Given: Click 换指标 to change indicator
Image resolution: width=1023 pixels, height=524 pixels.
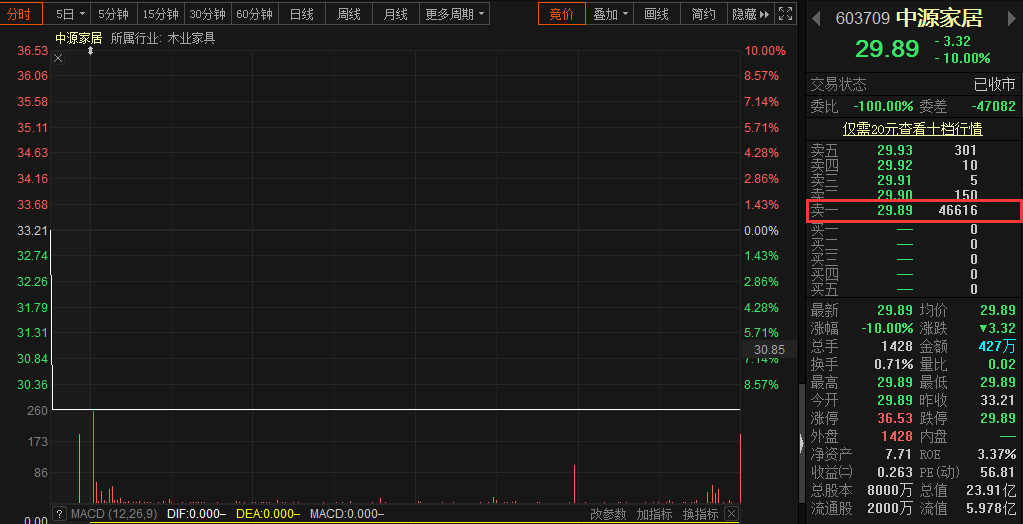Looking at the screenshot, I should (701, 514).
